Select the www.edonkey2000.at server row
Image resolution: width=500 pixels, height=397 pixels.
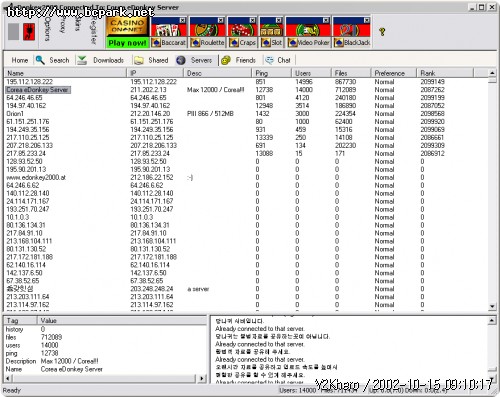coord(247,177)
